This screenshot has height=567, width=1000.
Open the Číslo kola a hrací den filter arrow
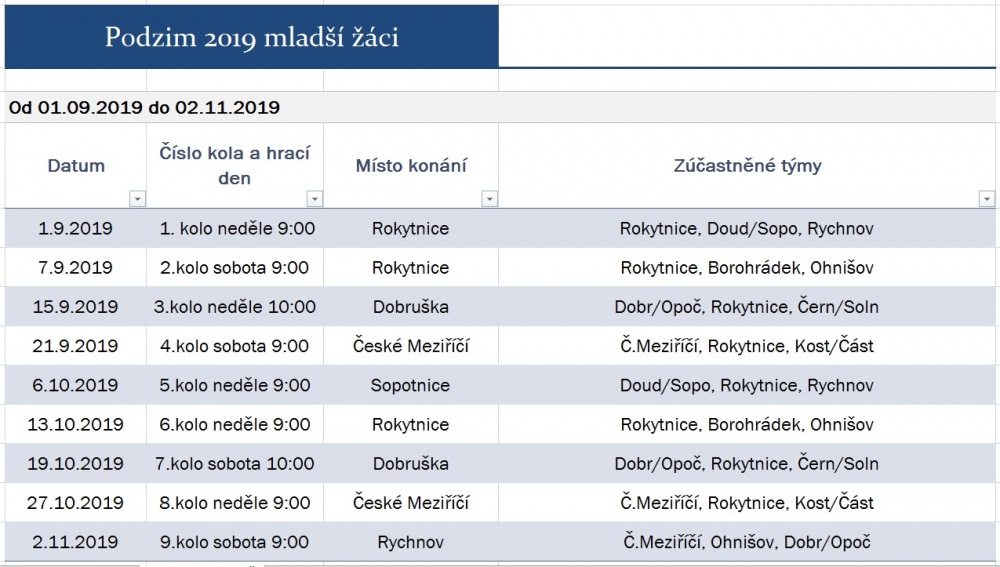pyautogui.click(x=314, y=199)
